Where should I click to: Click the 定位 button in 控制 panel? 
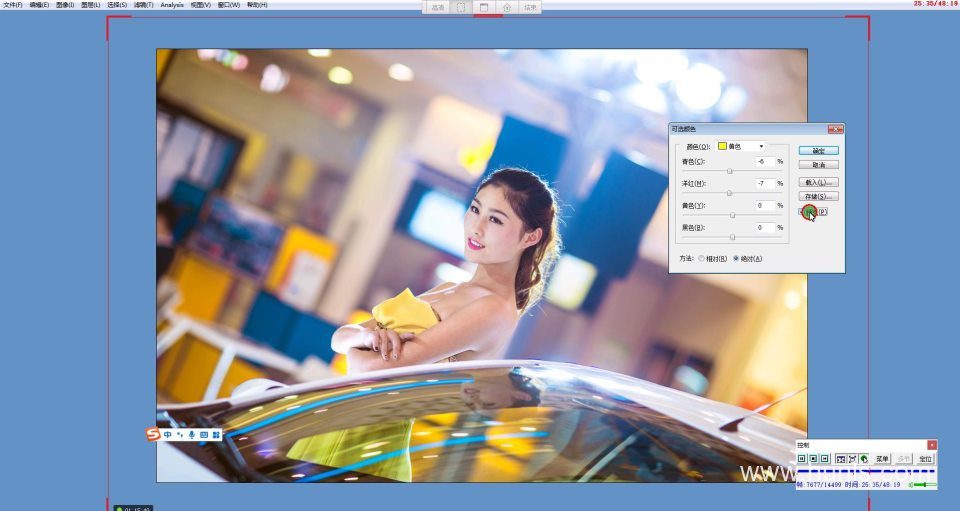pyautogui.click(x=925, y=458)
